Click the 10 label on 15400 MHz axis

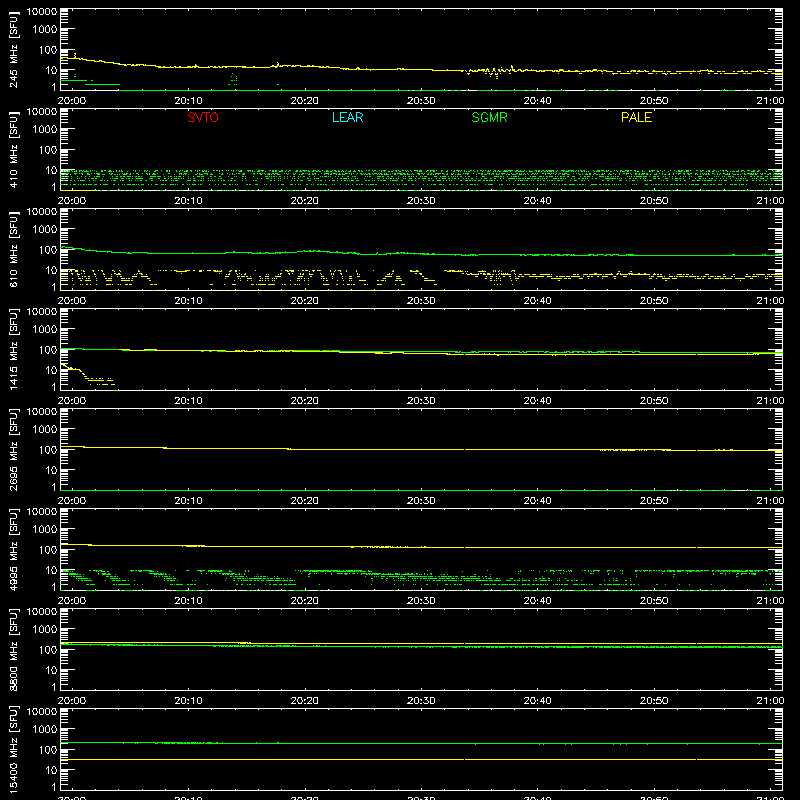(51, 770)
